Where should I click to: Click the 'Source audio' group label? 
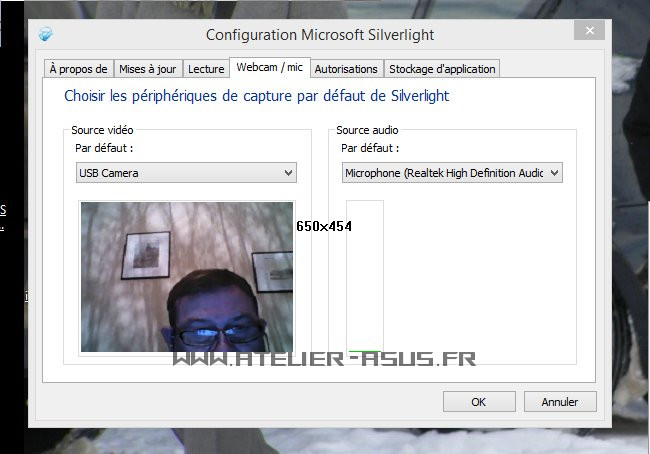click(367, 130)
